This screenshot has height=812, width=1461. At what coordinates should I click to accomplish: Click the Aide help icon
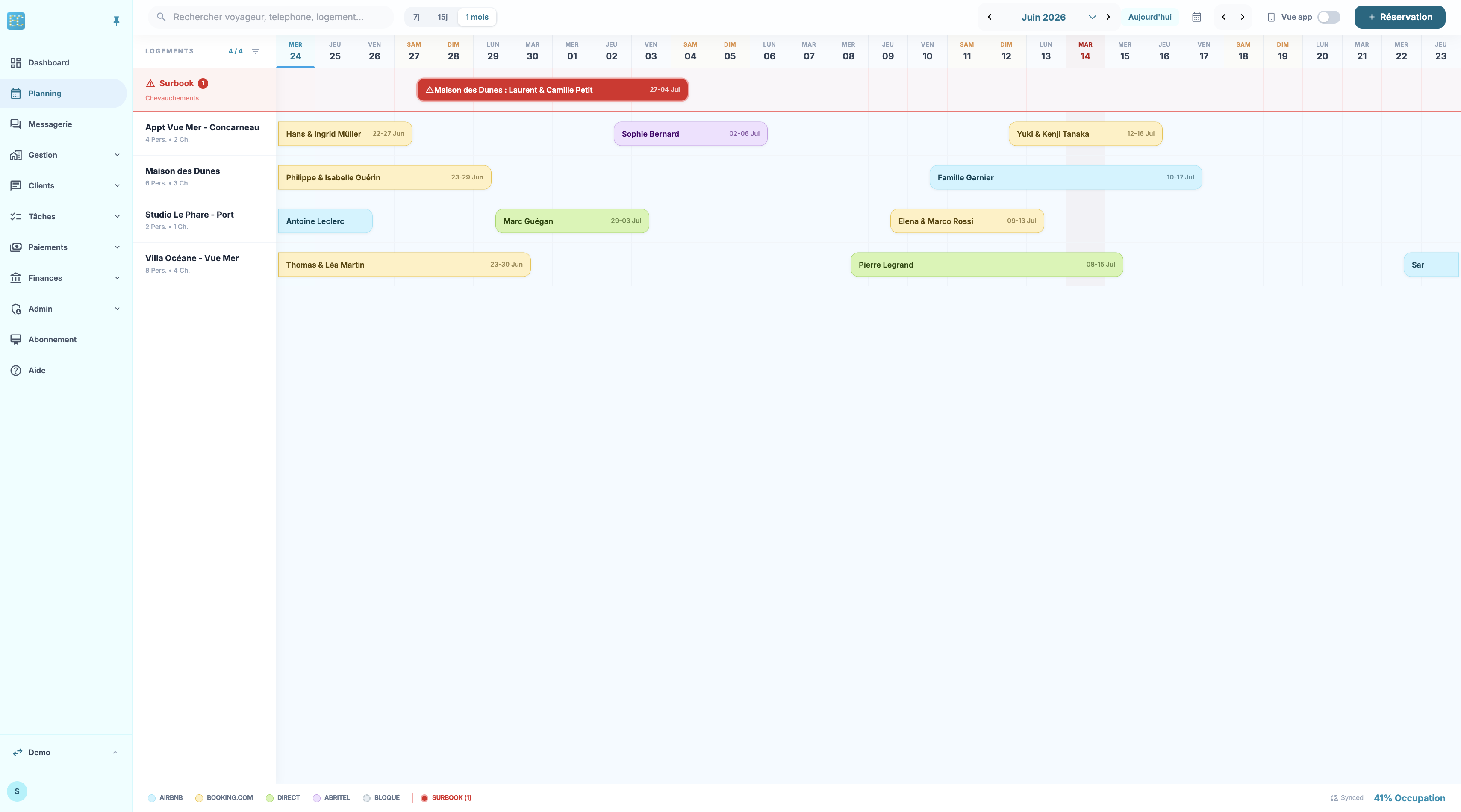click(16, 370)
